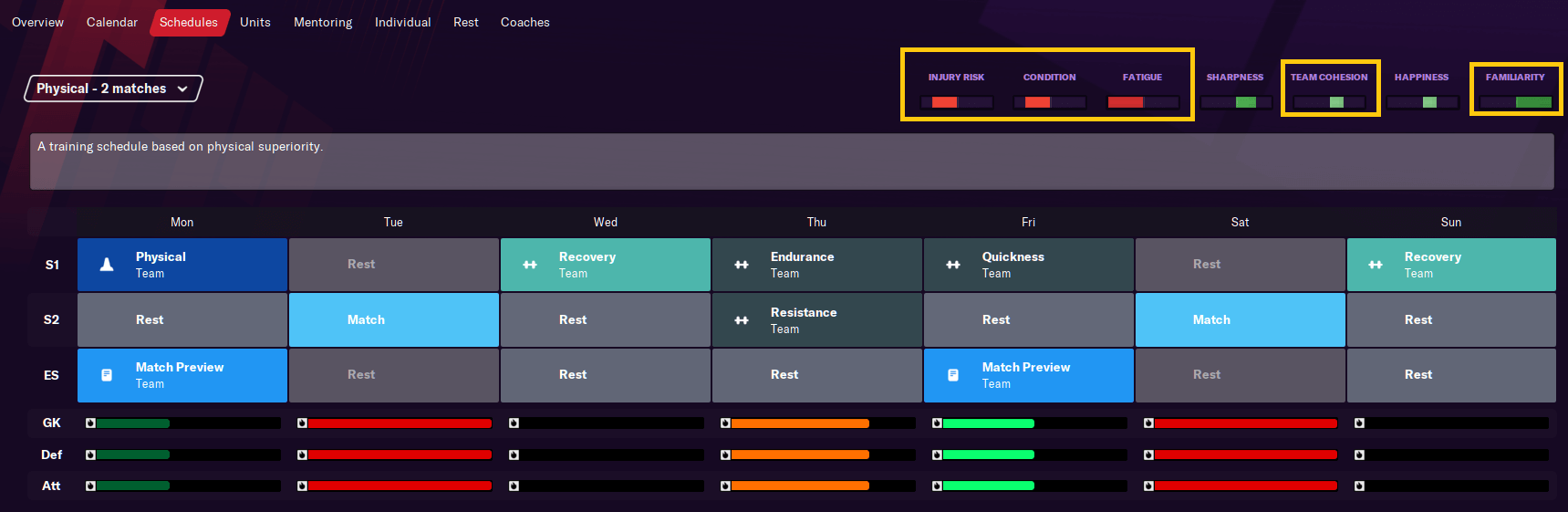Click the Att intensity bar on Tuesday

400,486
